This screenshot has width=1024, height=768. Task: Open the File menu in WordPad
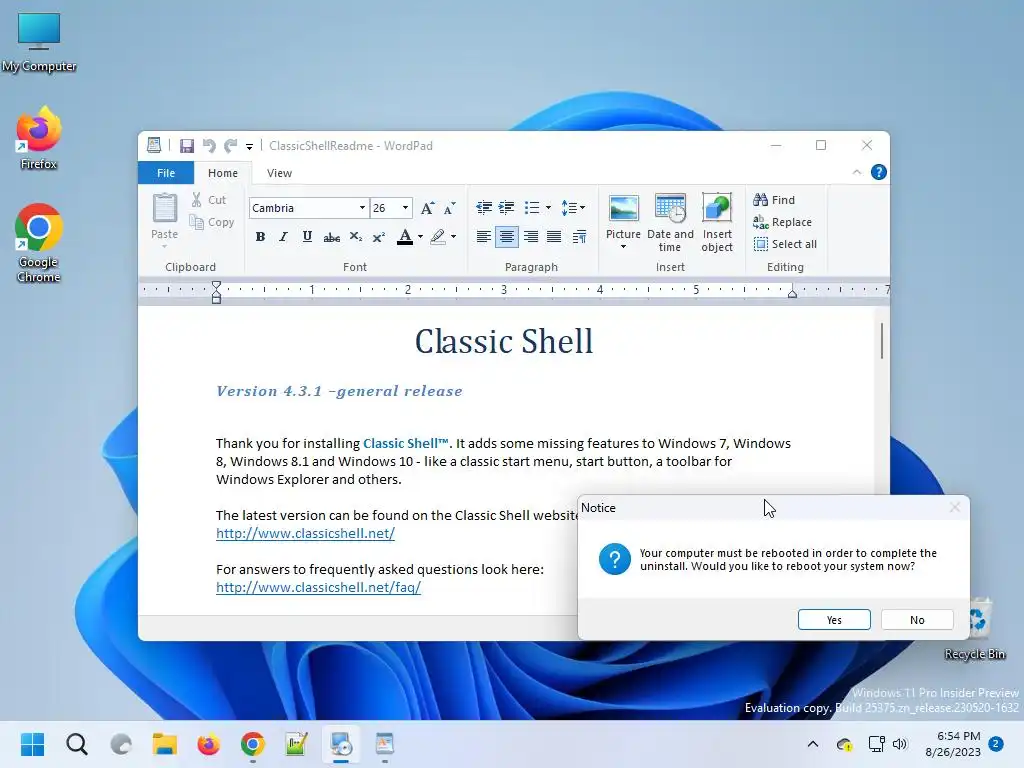166,173
